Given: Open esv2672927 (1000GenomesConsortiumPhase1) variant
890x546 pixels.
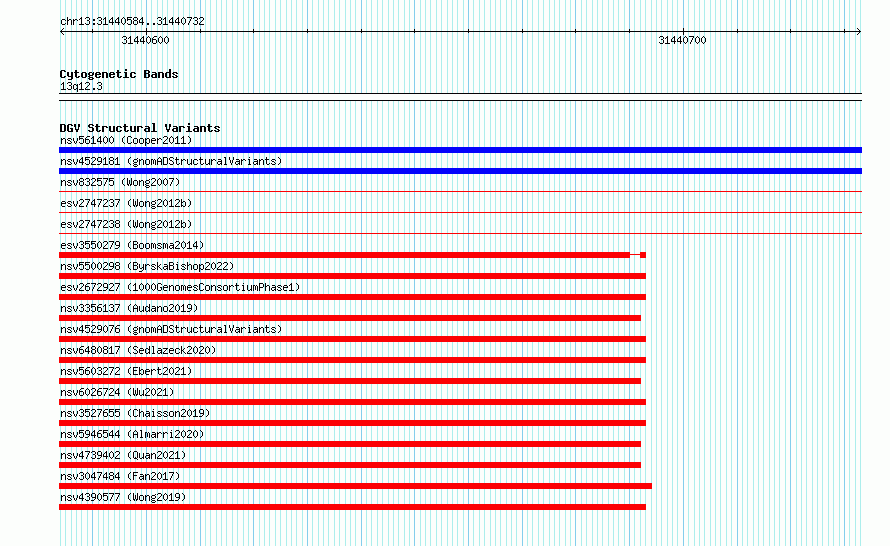Looking at the screenshot, I should tap(180, 287).
